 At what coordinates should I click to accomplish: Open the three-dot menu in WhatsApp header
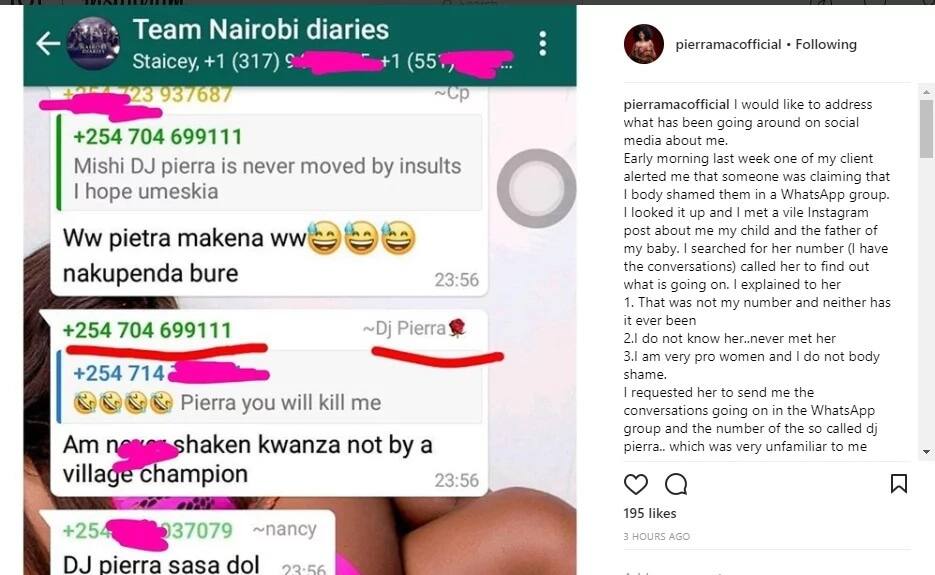pyautogui.click(x=543, y=44)
